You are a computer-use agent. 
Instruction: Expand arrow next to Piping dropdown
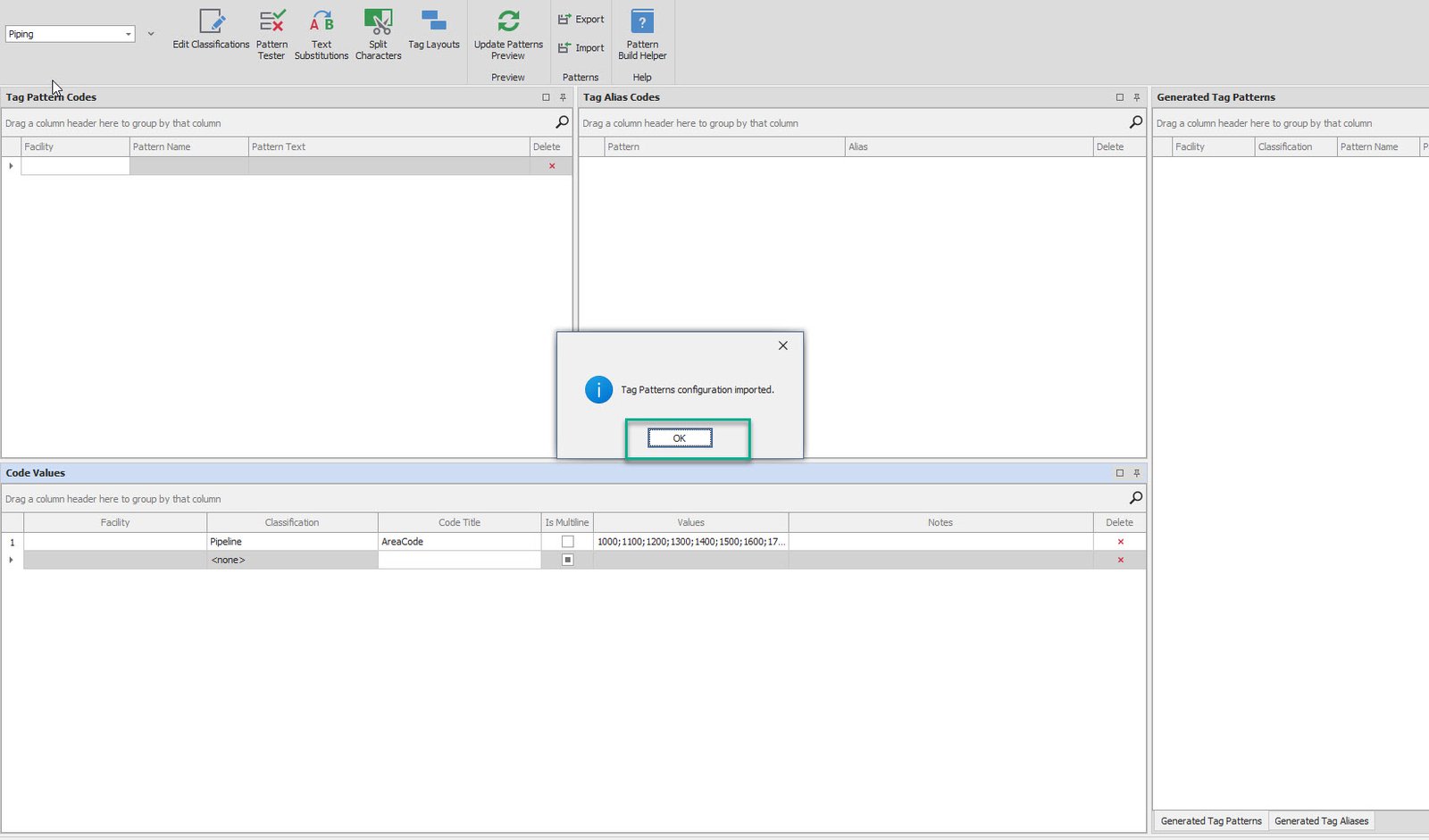[150, 34]
